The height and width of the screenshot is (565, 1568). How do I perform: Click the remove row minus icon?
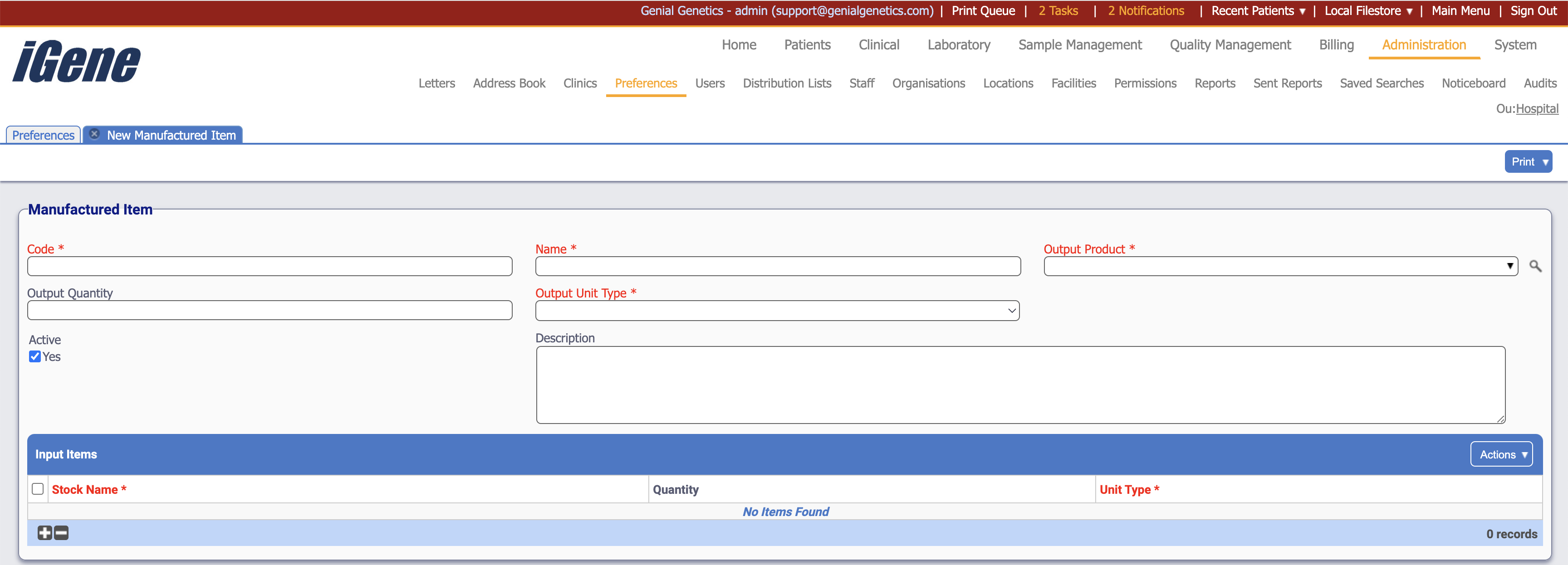tap(62, 533)
